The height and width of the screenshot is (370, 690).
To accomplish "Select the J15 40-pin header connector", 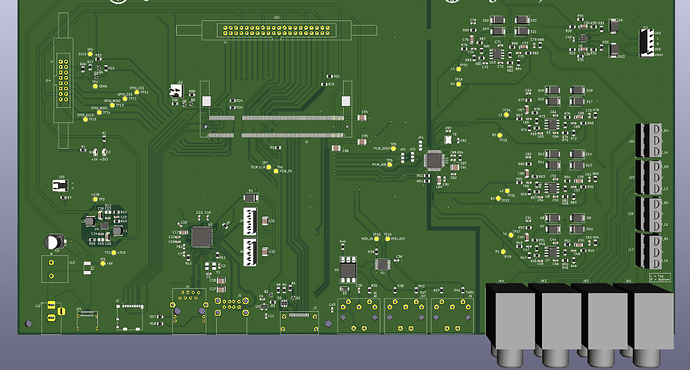I will [x=277, y=30].
